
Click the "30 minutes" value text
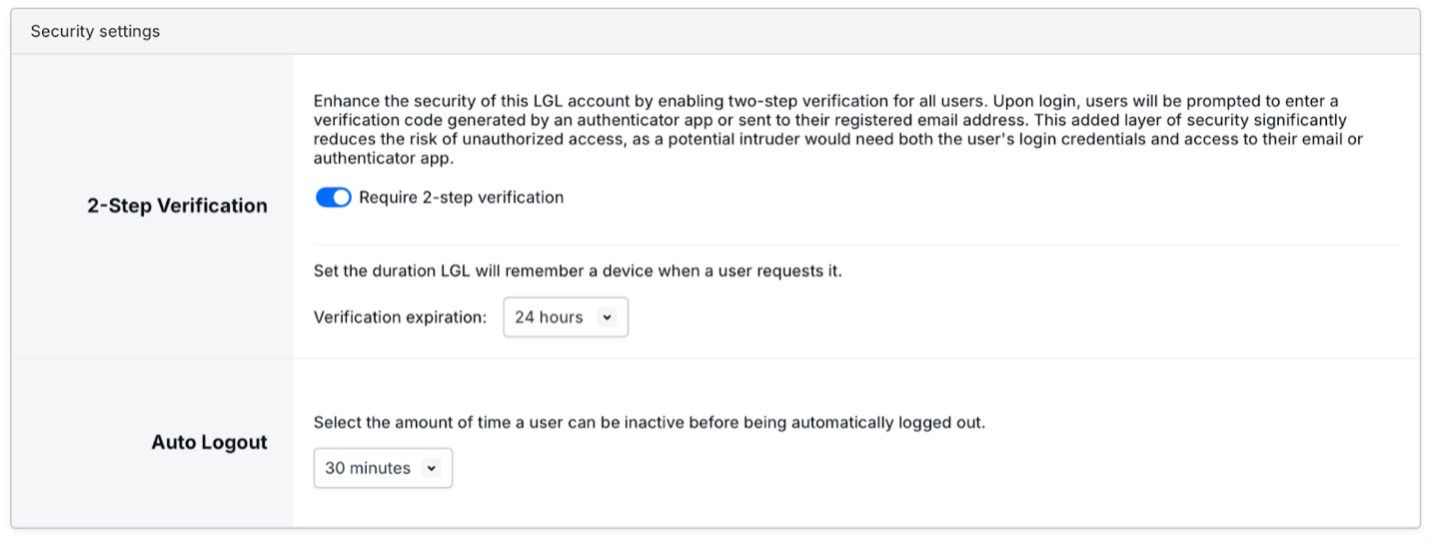[367, 468]
